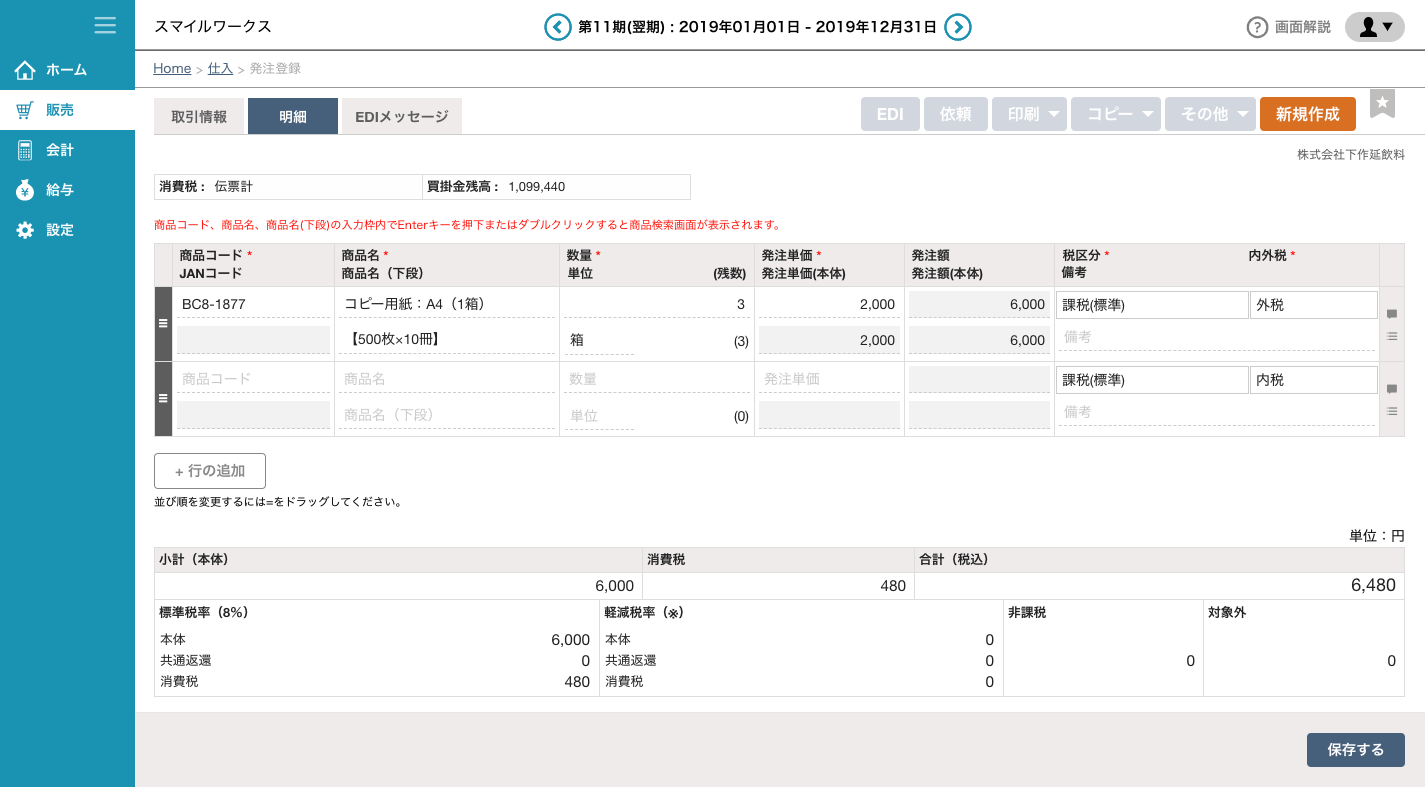Viewport: 1425px width, 787px height.
Task: Click empty 単位 field in second row
Action: pyautogui.click(x=599, y=415)
